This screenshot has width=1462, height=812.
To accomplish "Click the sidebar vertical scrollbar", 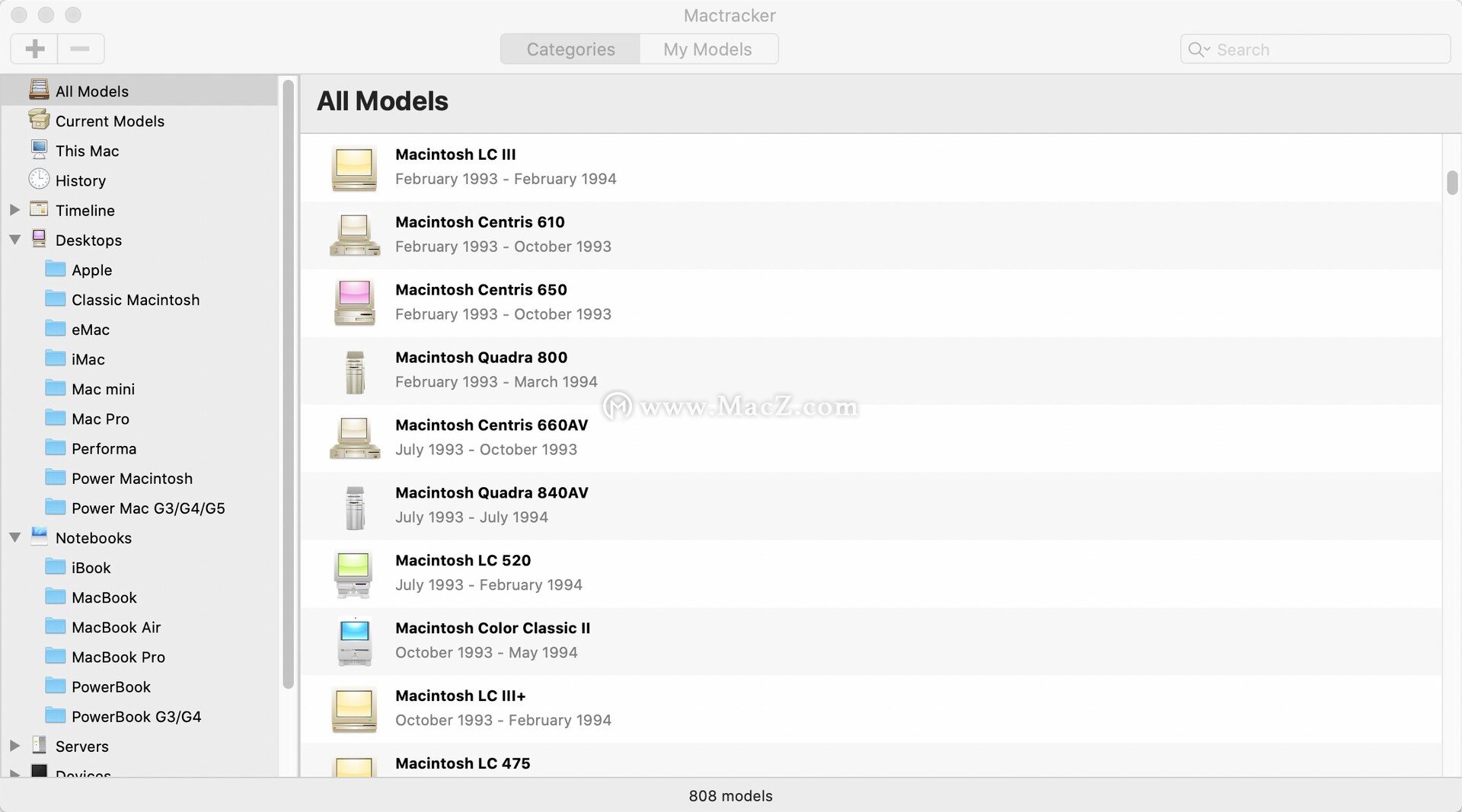I will [x=288, y=384].
